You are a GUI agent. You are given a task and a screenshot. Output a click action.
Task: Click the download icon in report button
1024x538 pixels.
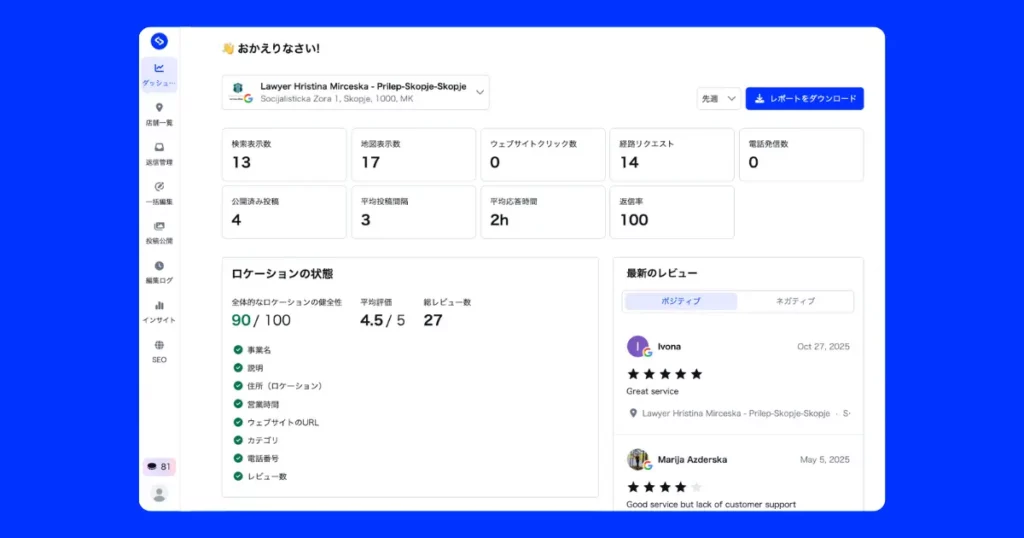pos(760,99)
